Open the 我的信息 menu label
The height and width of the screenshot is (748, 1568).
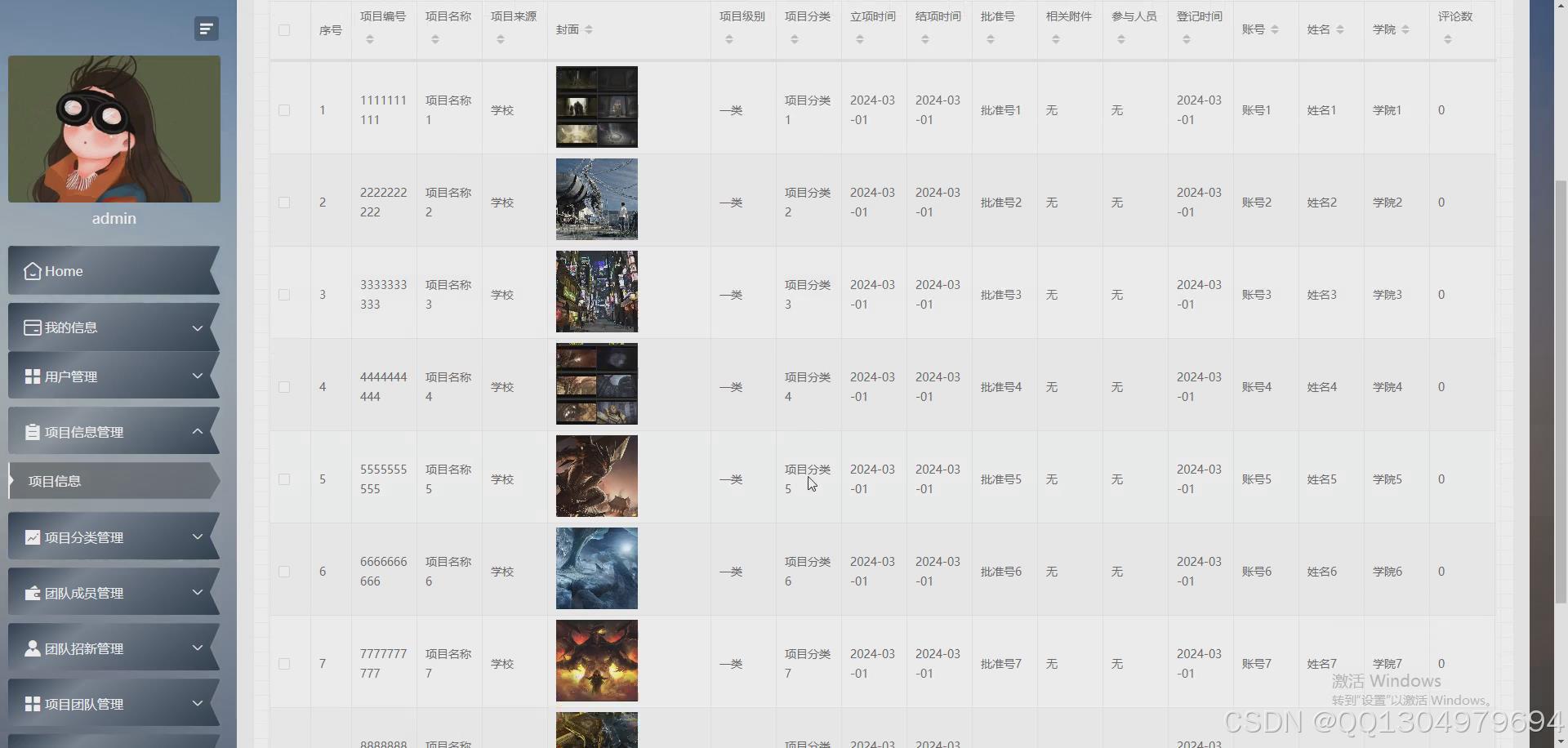(71, 327)
